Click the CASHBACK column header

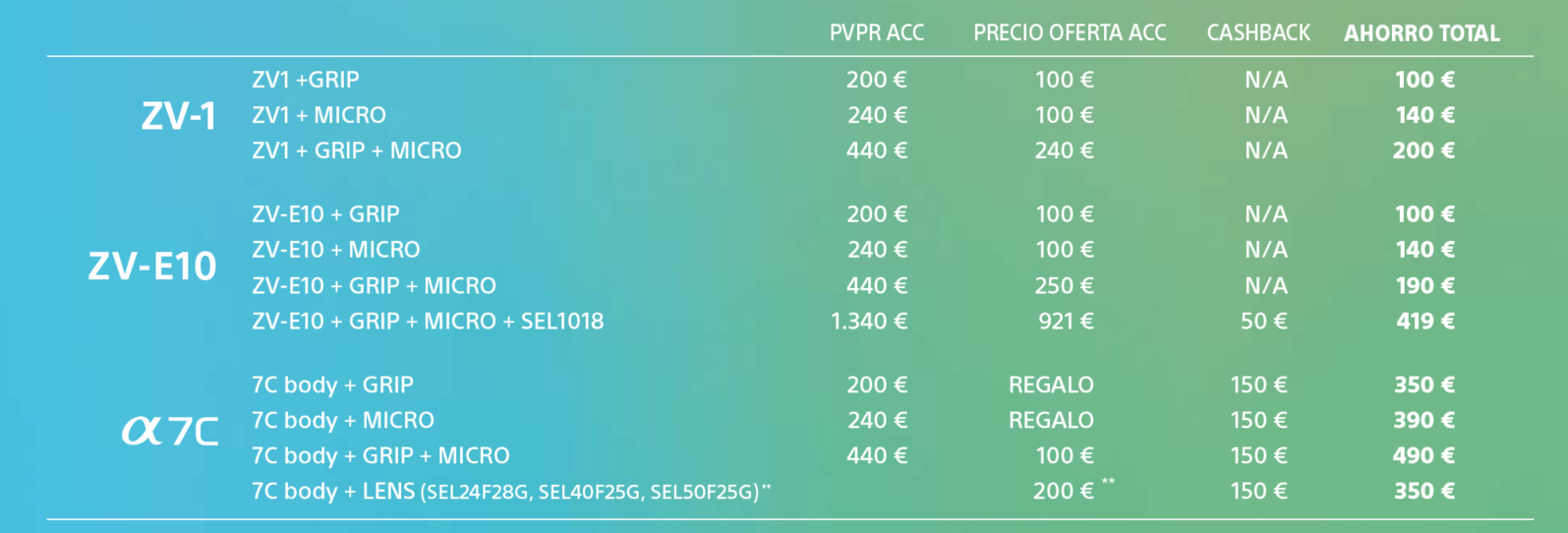tap(1258, 33)
